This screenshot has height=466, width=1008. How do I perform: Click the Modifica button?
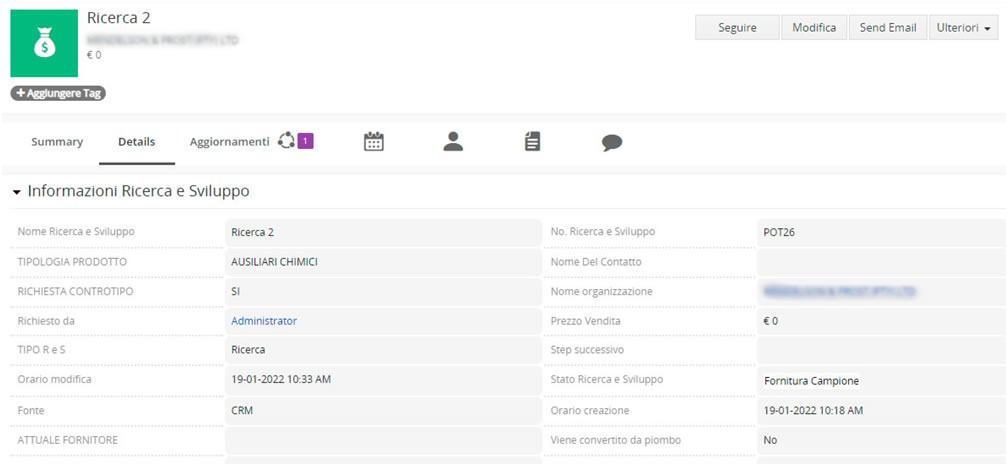tap(814, 28)
